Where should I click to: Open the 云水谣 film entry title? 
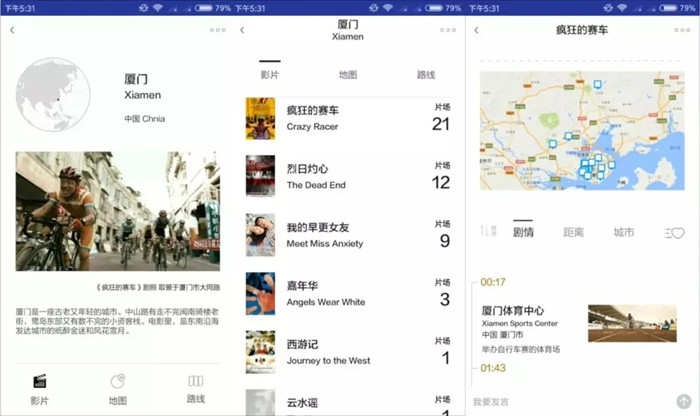(x=302, y=403)
